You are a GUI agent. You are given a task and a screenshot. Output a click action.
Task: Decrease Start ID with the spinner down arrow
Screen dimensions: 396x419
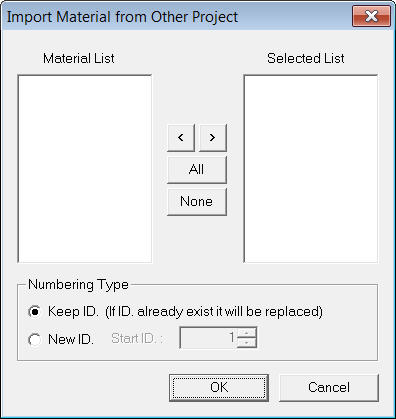click(x=246, y=343)
